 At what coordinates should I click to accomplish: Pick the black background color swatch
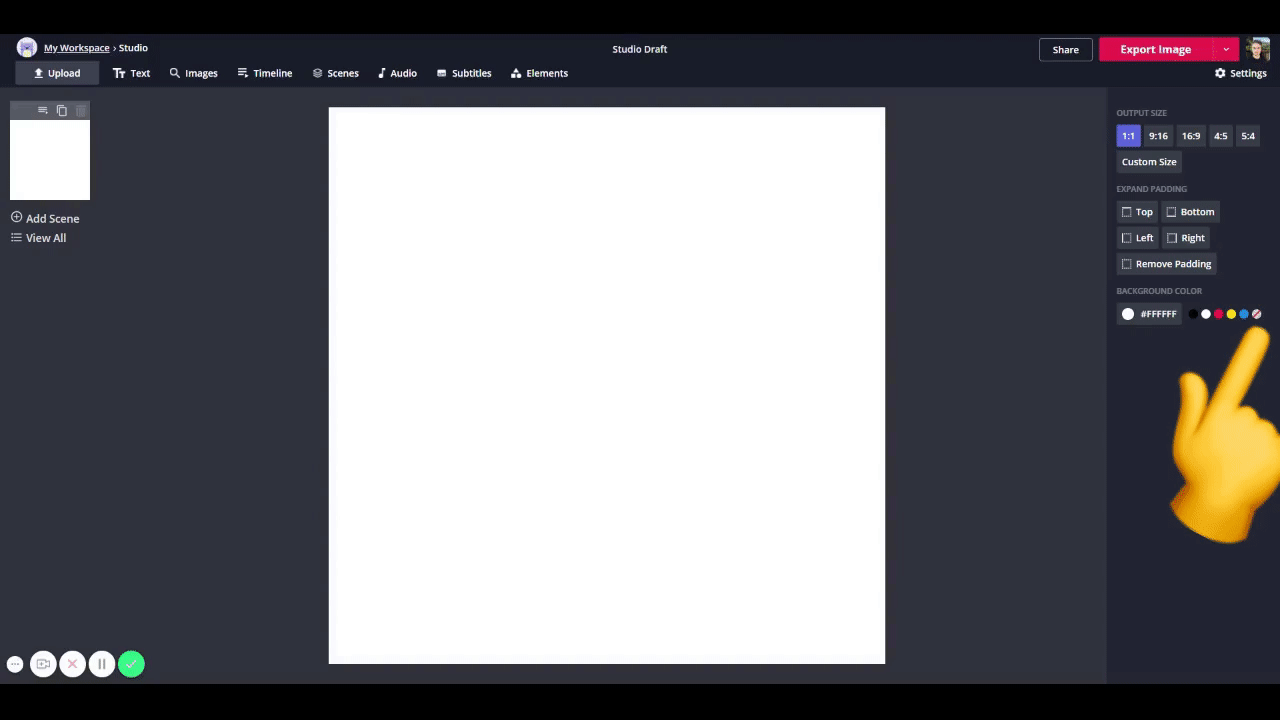pyautogui.click(x=1193, y=314)
